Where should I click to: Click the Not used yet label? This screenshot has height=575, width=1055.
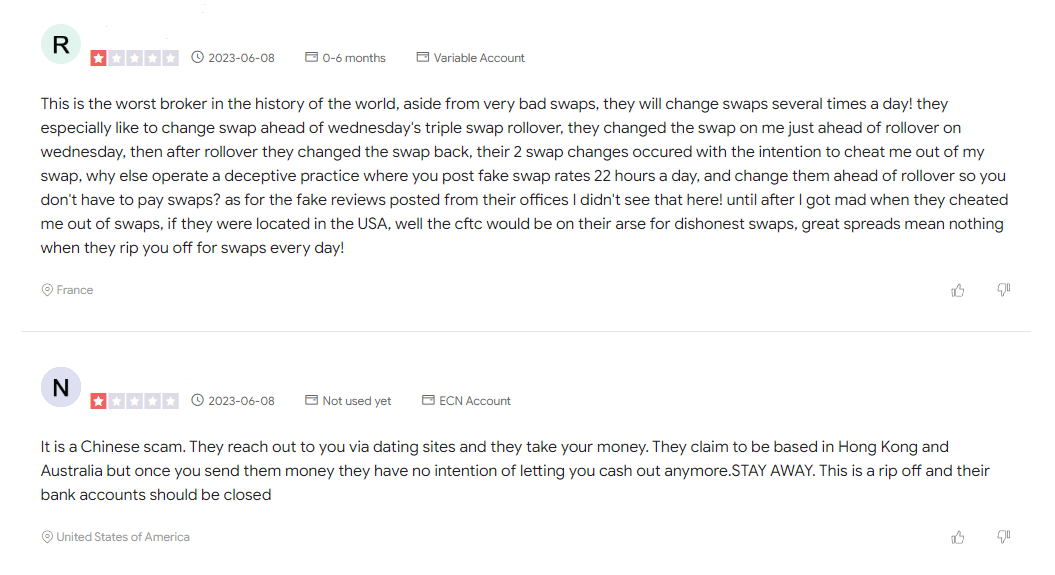click(x=356, y=401)
